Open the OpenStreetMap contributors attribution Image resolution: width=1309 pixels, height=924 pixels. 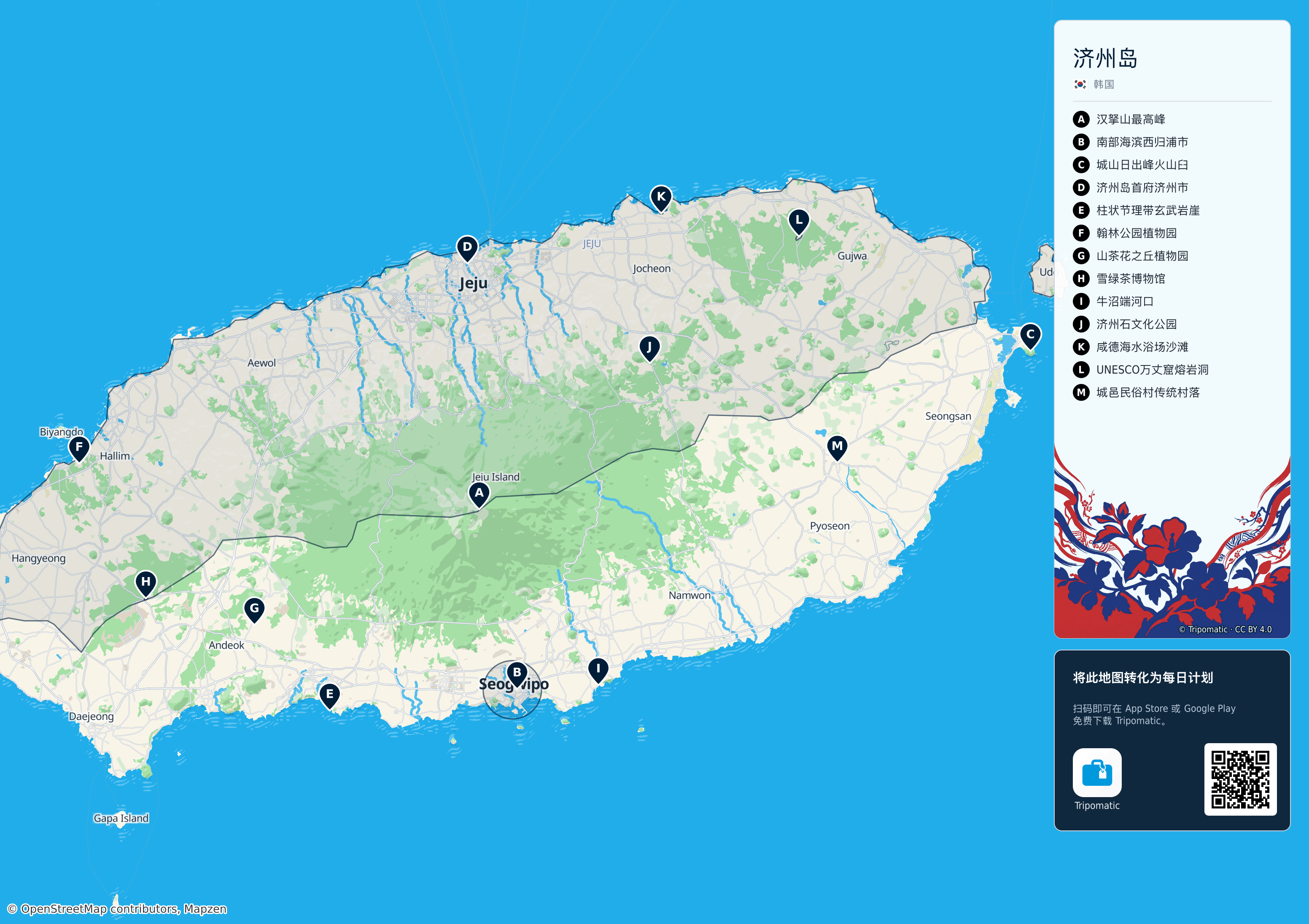(117, 908)
